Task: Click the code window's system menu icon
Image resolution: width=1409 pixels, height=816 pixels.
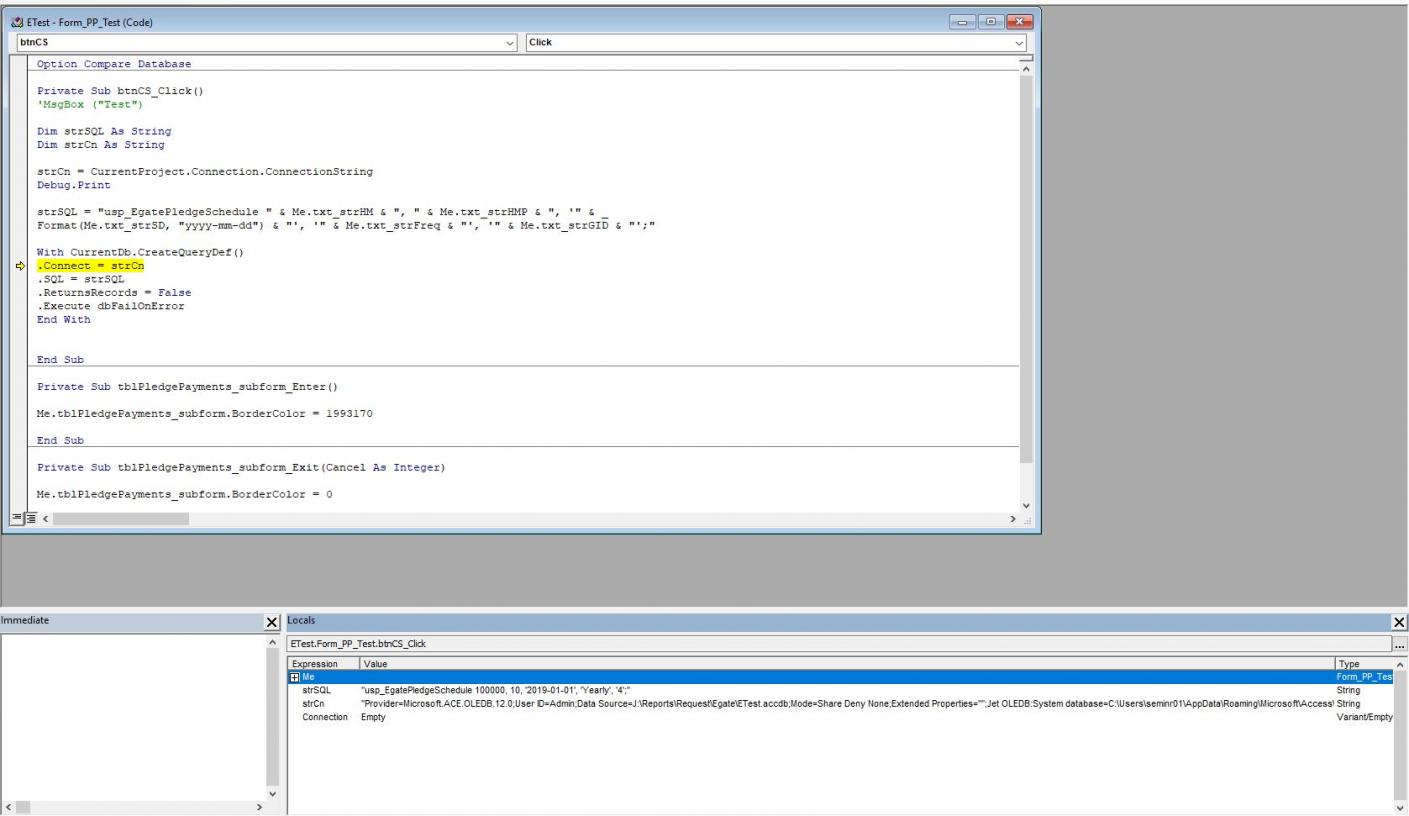Action: [17, 22]
